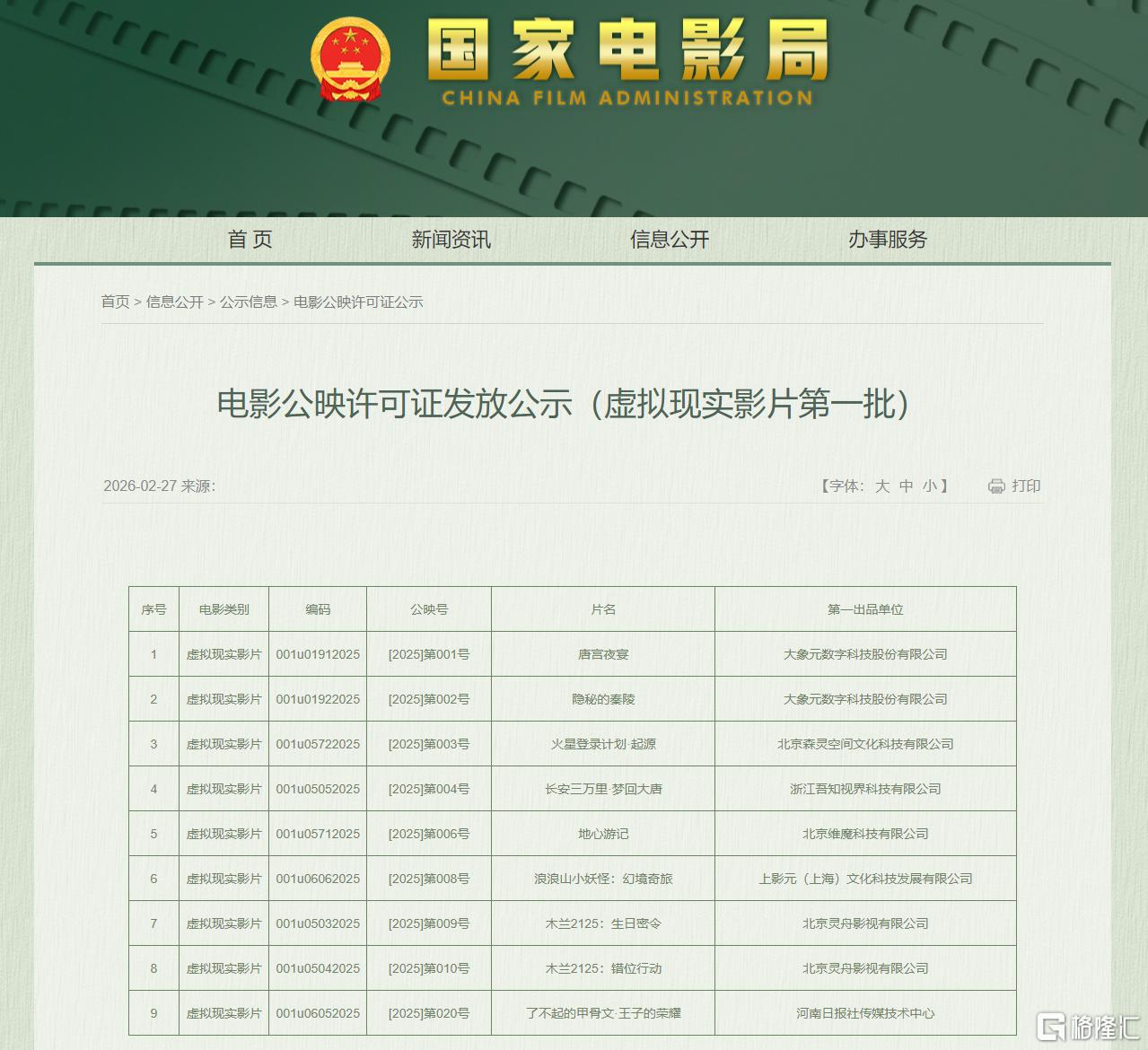1148x1050 pixels.
Task: Click the 序号 column header
Action: tap(153, 609)
